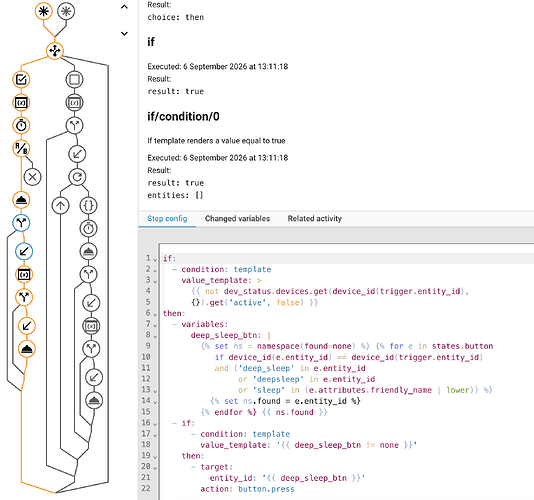534x500 pixels.
Task: Collapse fold arrow on line 3 value_template
Action: point(155,281)
